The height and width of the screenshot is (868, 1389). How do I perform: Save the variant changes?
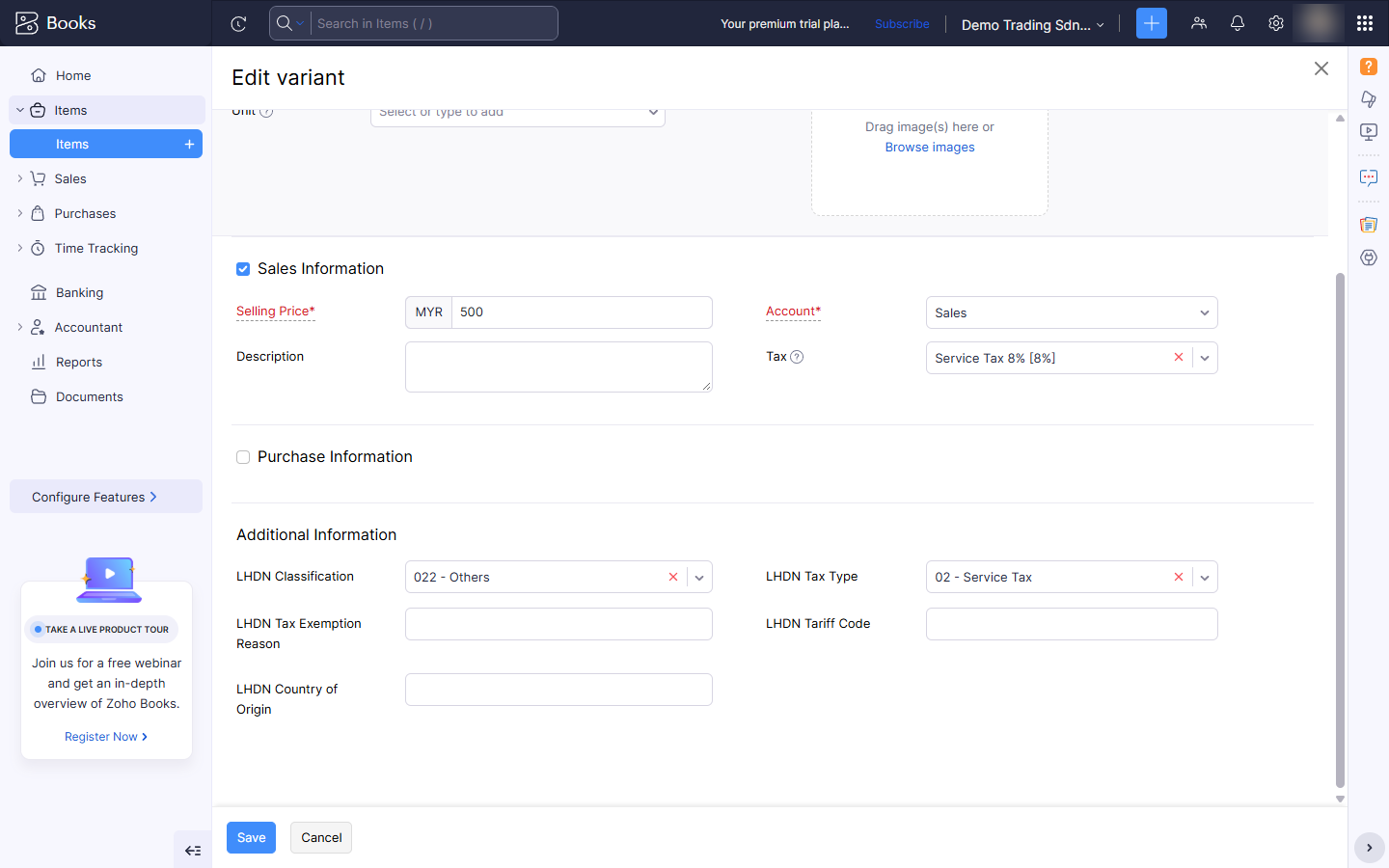tap(251, 837)
